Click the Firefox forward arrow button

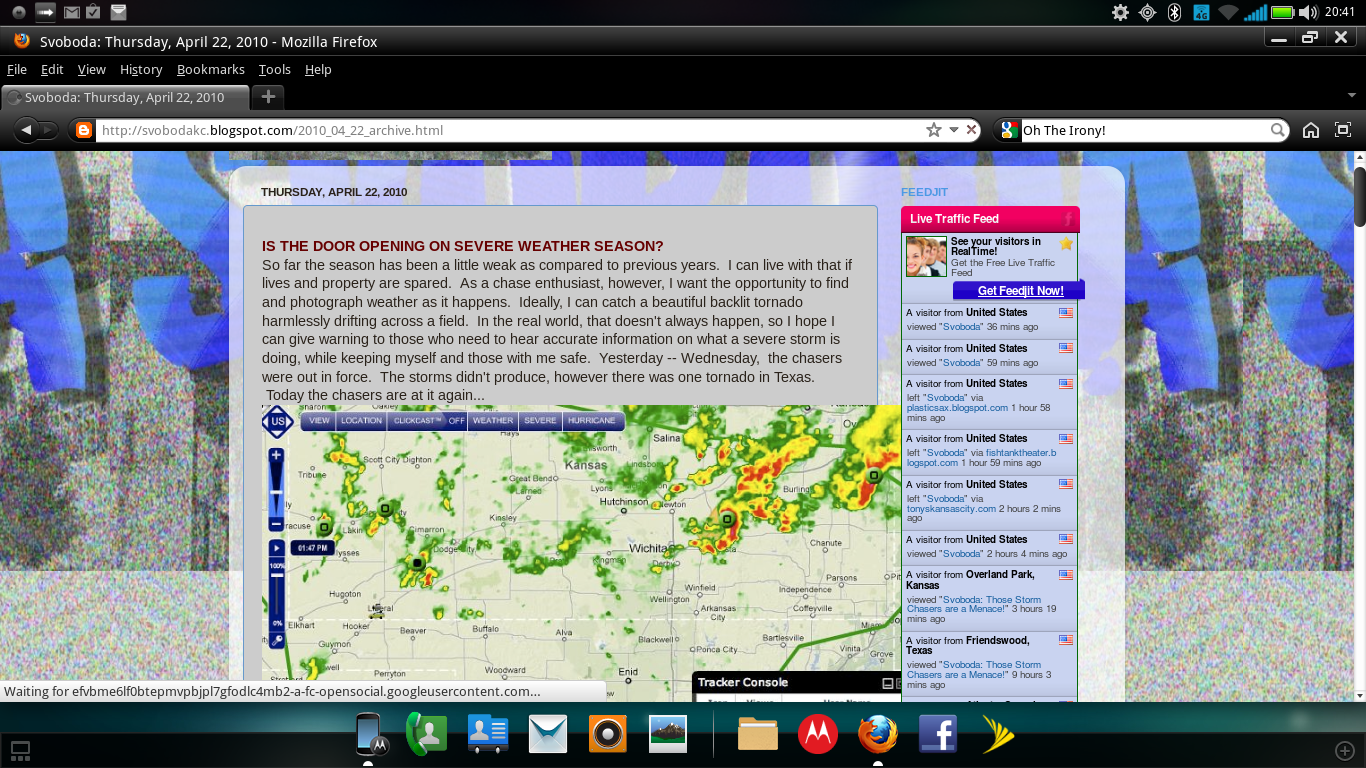pyautogui.click(x=49, y=130)
